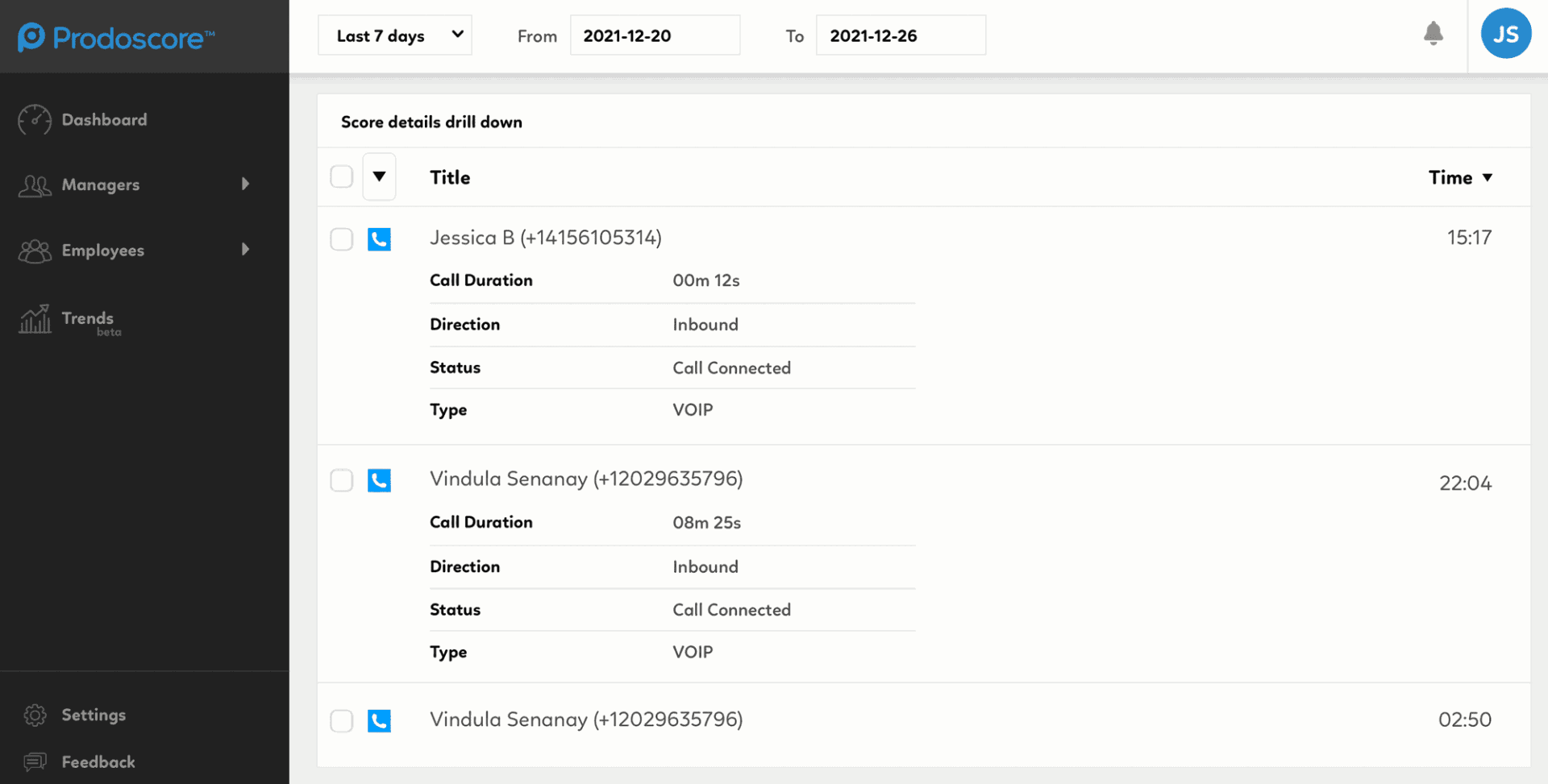Click the 22:04 time value
1548x784 pixels.
1465,483
